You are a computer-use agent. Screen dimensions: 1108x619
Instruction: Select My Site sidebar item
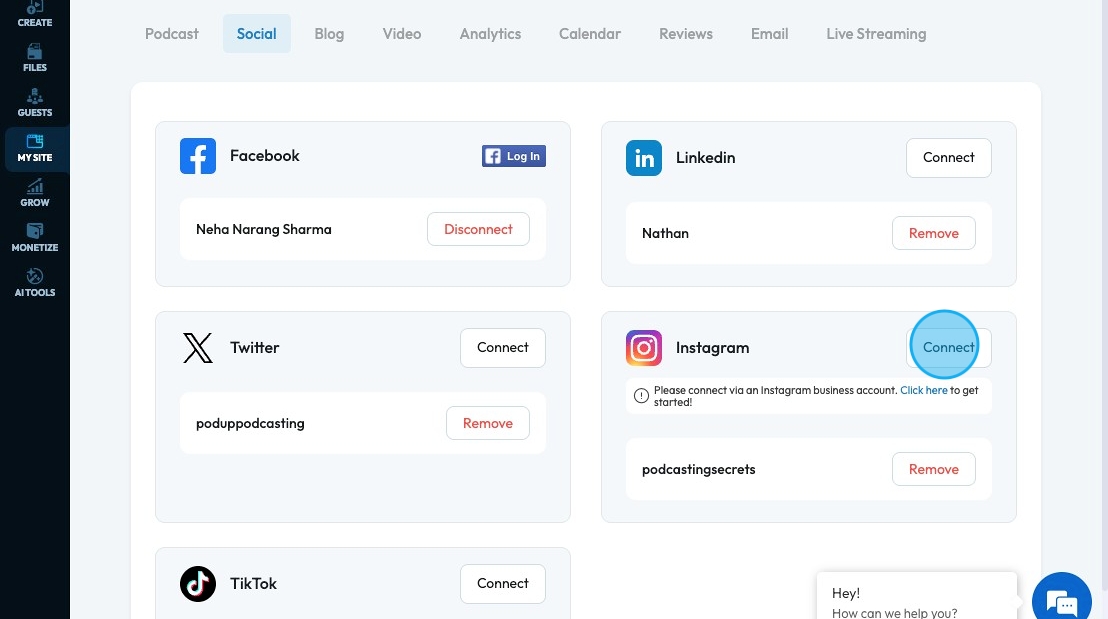coord(35,149)
